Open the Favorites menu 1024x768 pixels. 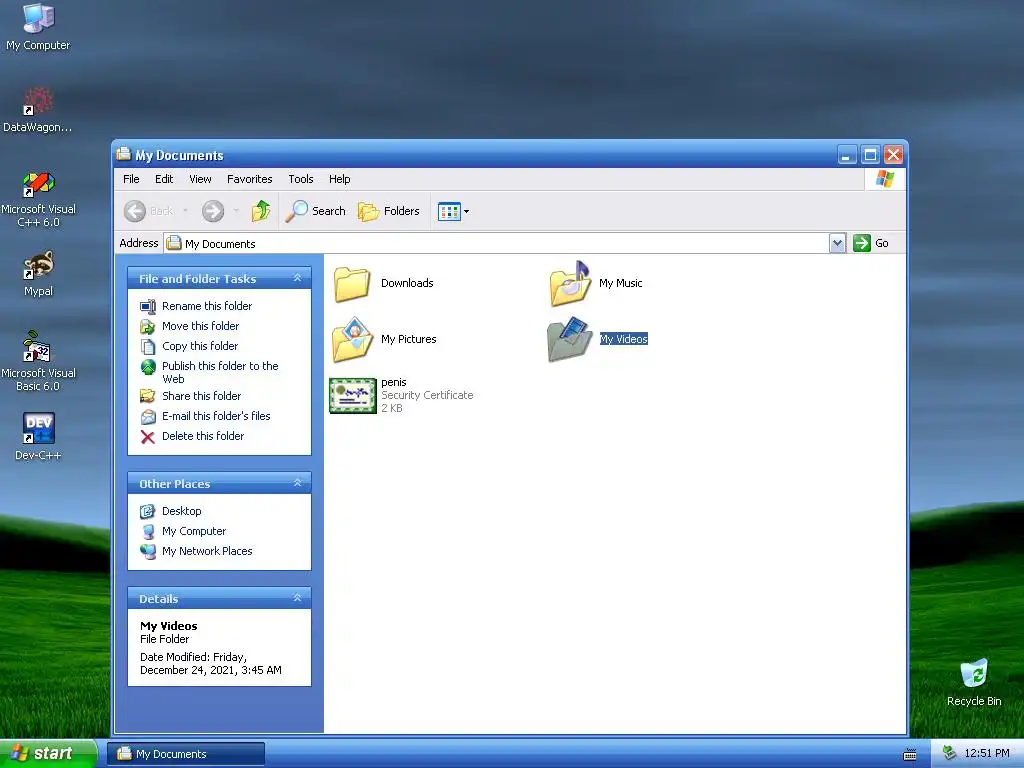coord(249,179)
